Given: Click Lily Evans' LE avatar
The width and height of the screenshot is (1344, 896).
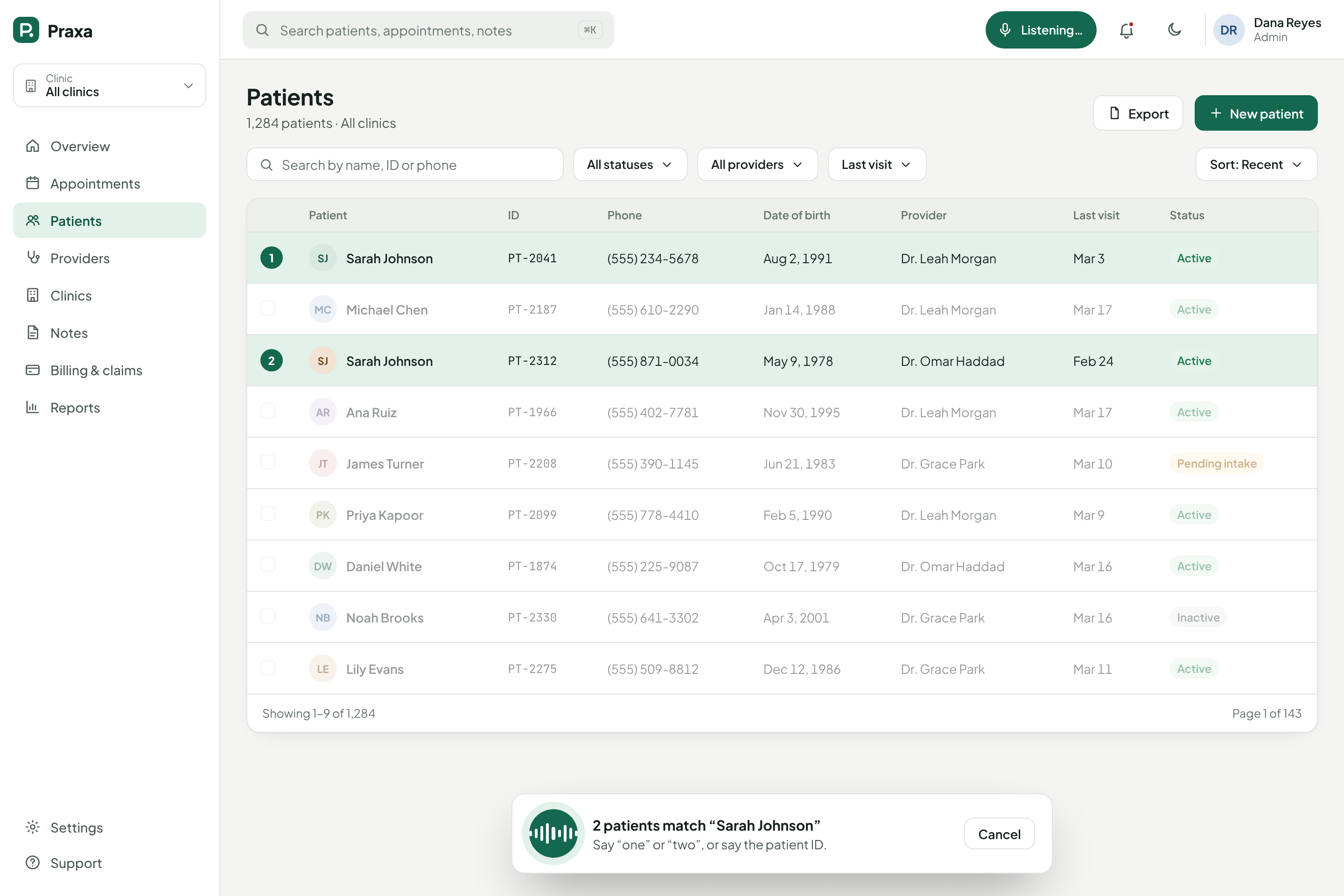Looking at the screenshot, I should pos(323,669).
